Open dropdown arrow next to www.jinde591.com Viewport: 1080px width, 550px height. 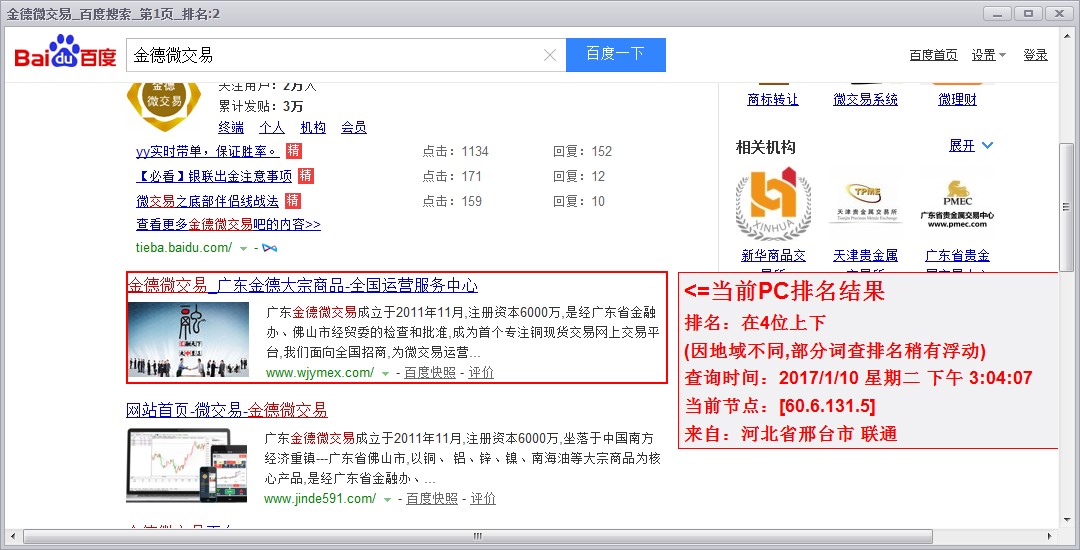[x=387, y=499]
